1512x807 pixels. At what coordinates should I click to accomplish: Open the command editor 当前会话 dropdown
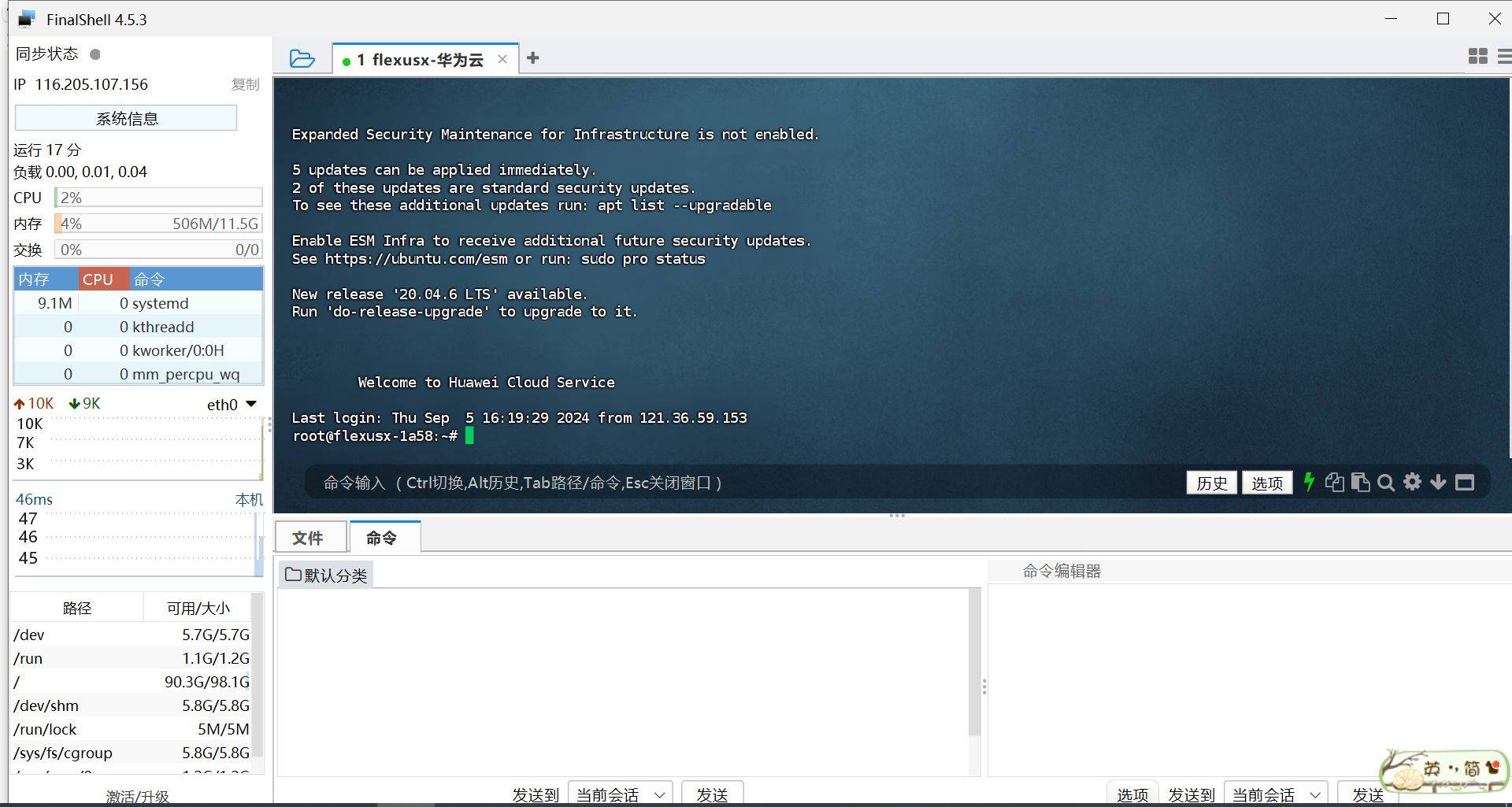tap(1276, 794)
